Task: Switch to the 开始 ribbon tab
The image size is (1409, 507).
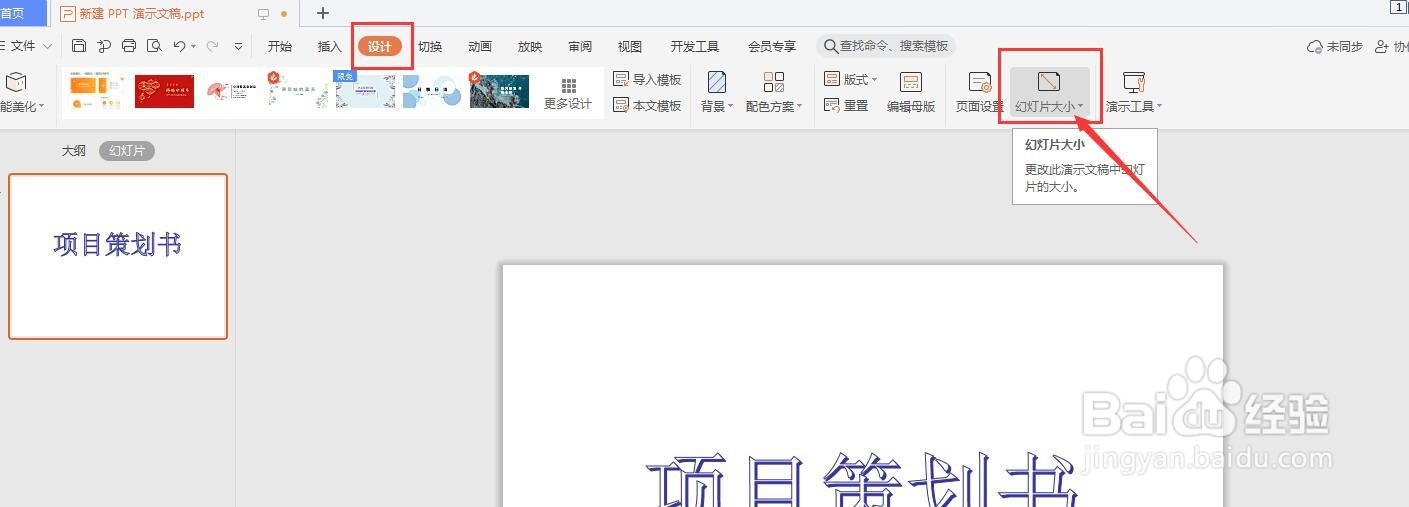Action: (x=280, y=46)
